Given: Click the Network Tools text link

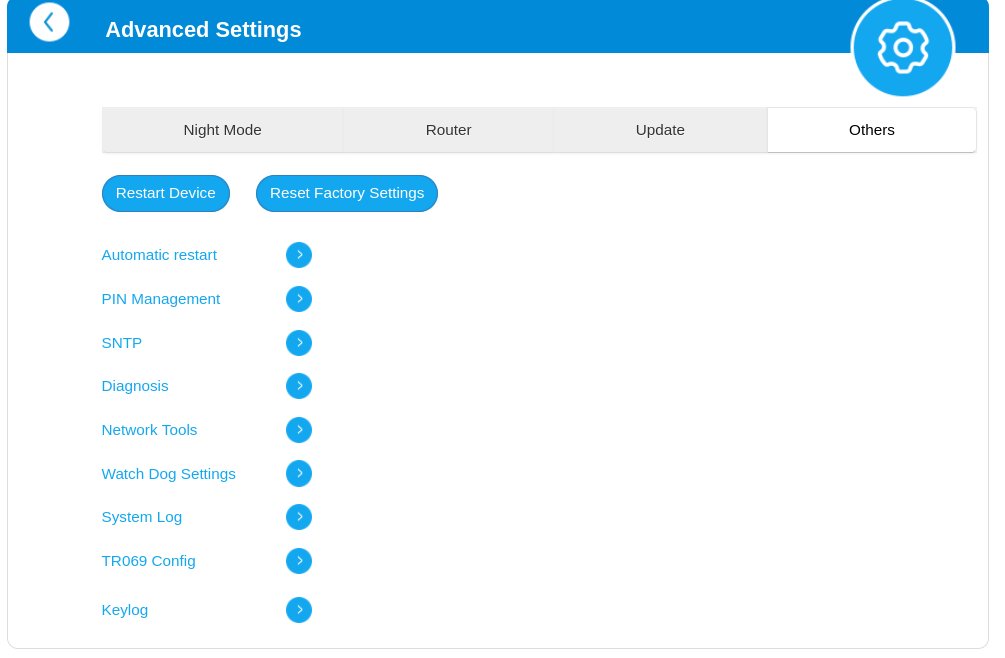Looking at the screenshot, I should click(149, 430).
